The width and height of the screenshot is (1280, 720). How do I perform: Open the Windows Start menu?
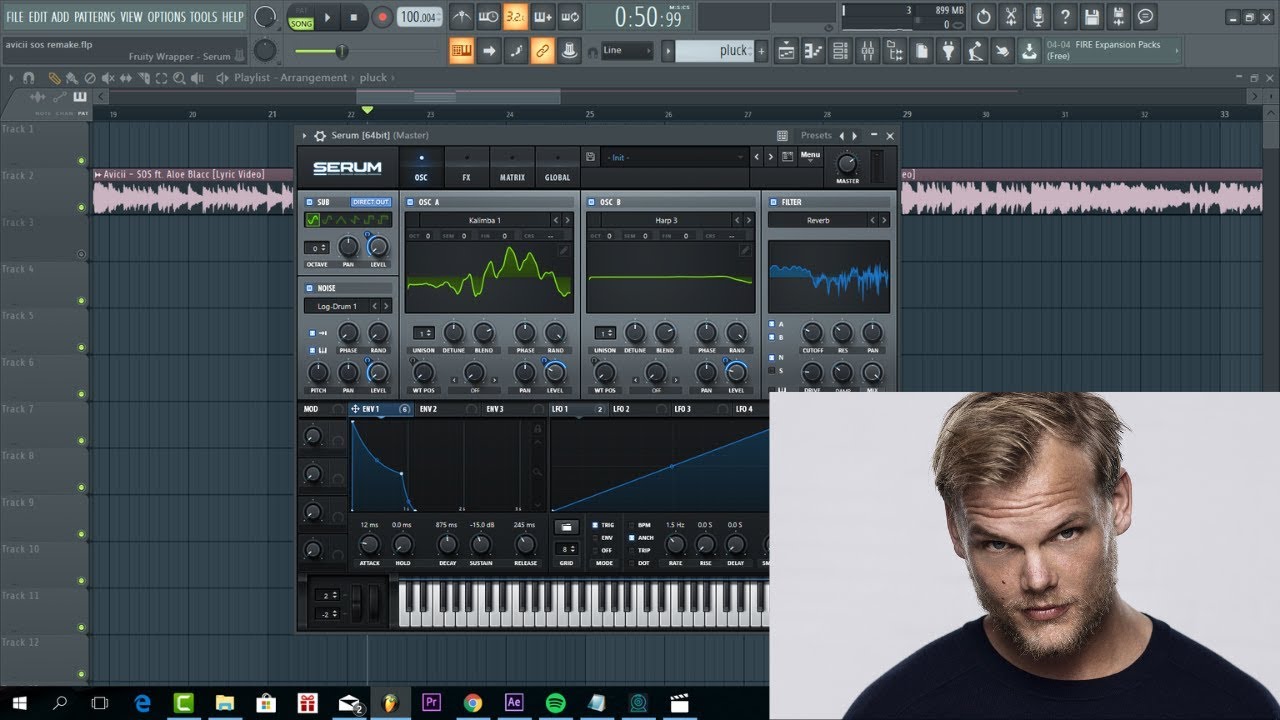pyautogui.click(x=19, y=703)
